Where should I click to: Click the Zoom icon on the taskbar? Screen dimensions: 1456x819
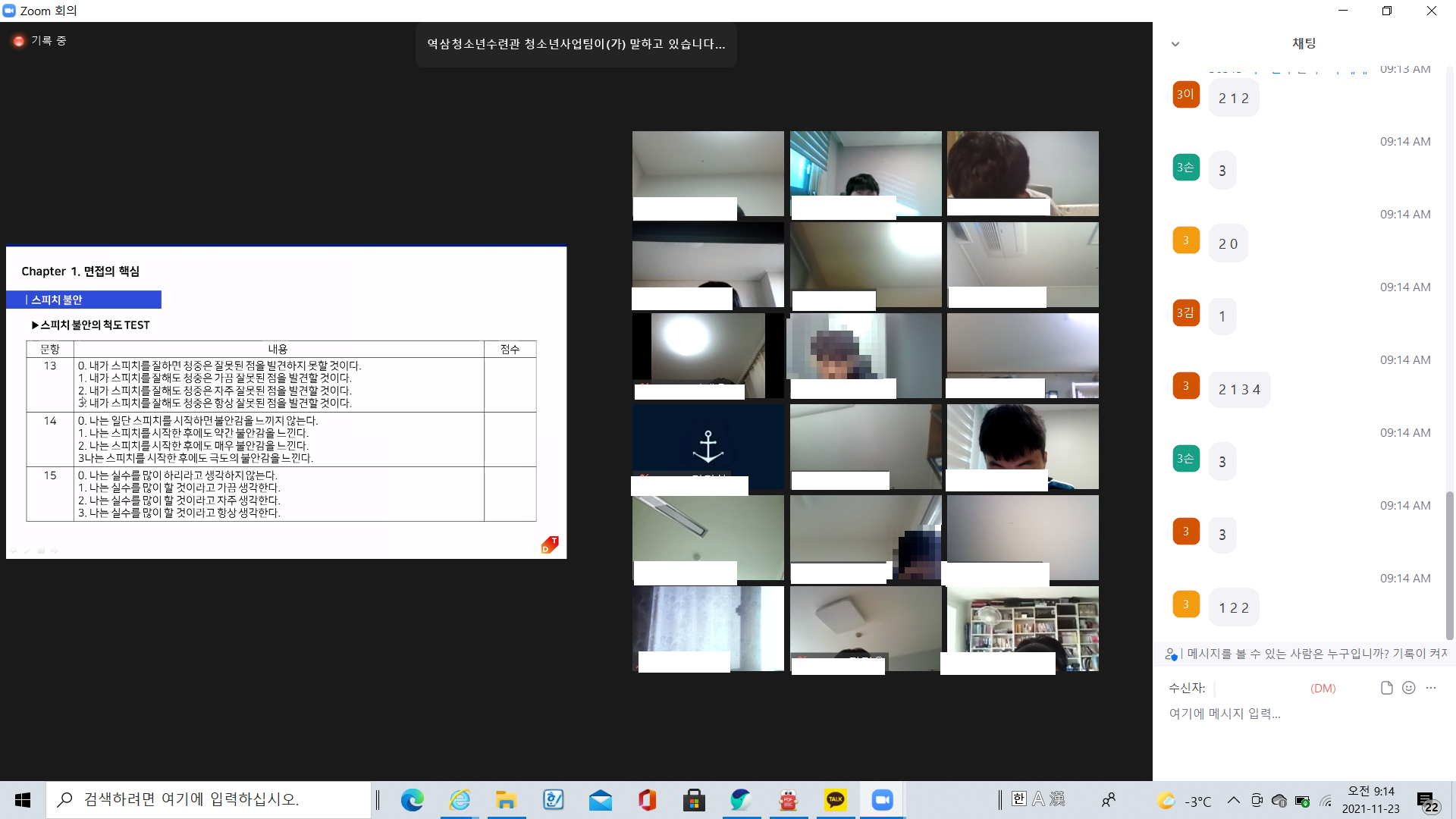coord(882,800)
